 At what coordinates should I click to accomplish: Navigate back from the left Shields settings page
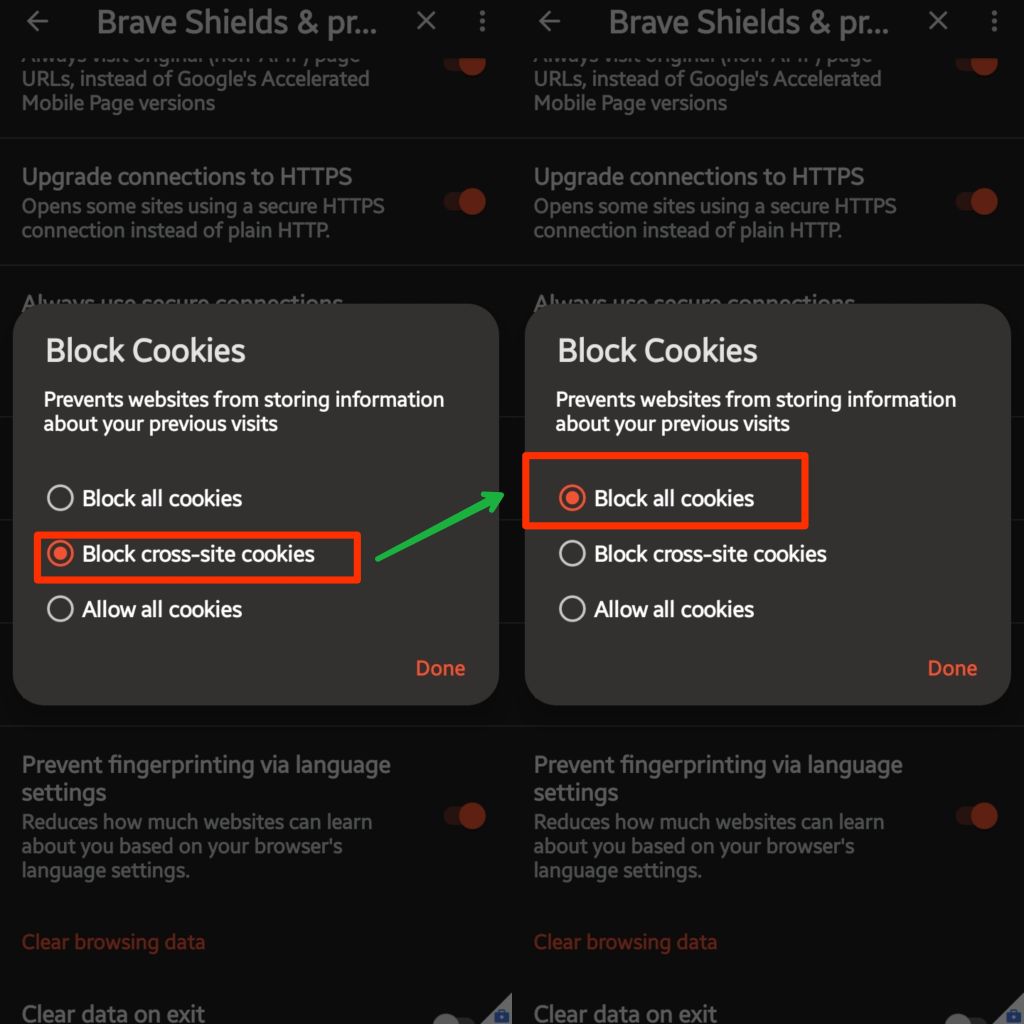click(37, 21)
